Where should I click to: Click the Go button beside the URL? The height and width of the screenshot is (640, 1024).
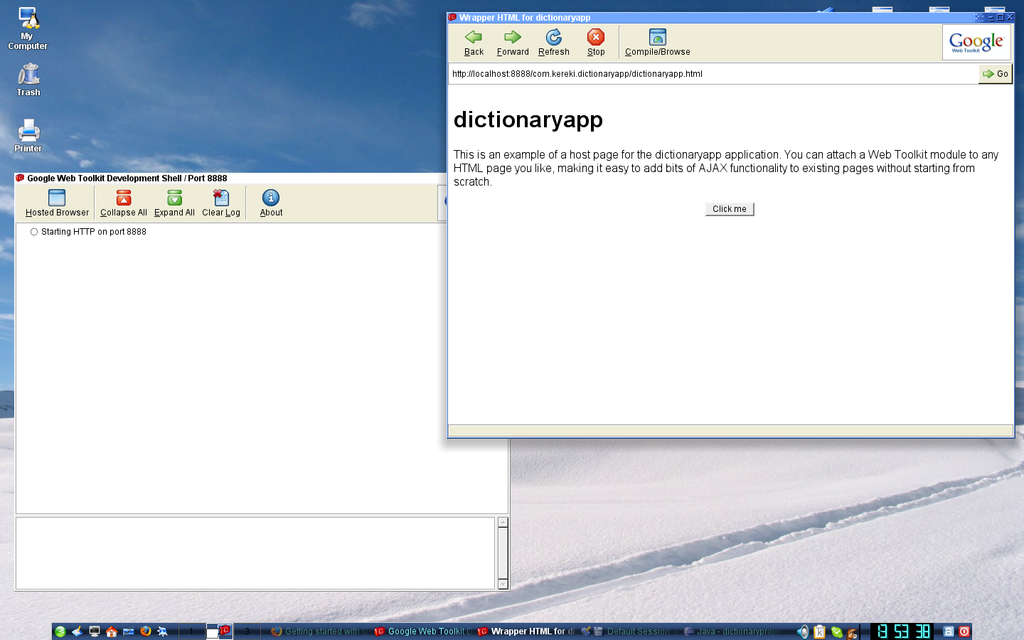(x=995, y=74)
